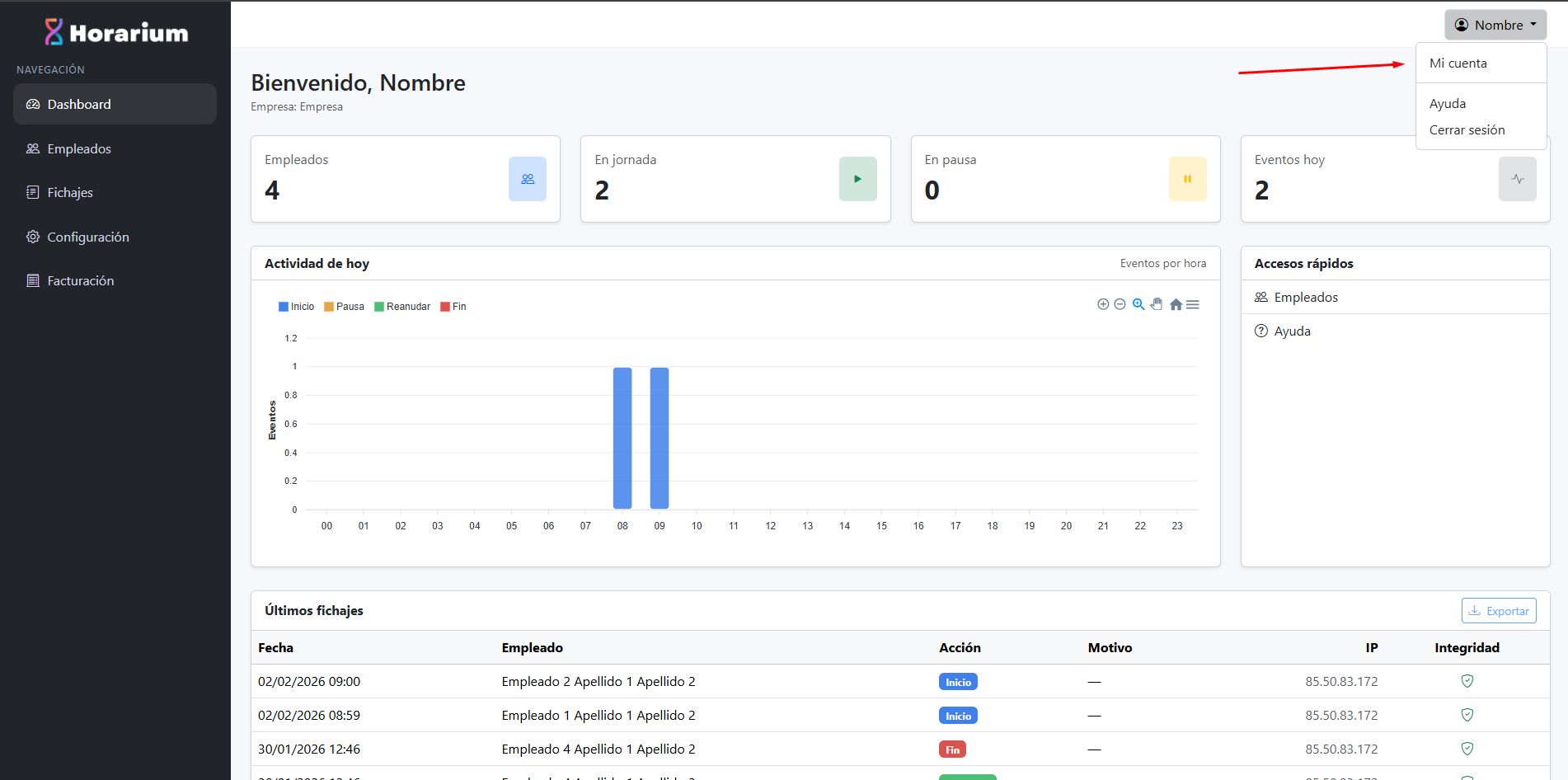Toggle the Fin series in chart legend
This screenshot has height=780, width=1568.
(453, 307)
